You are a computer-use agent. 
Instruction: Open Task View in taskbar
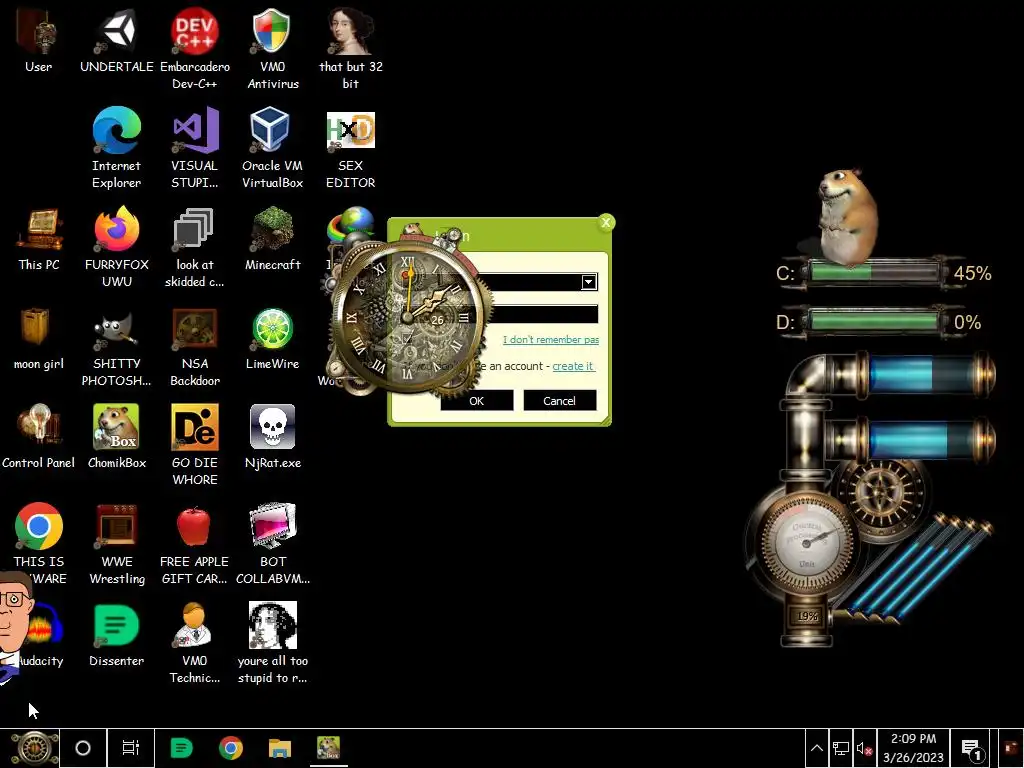[131, 748]
